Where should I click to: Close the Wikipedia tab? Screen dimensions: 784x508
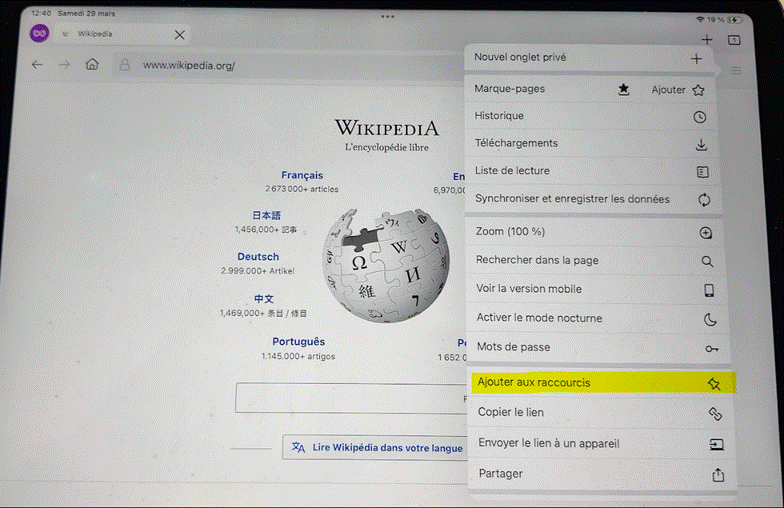coord(180,35)
